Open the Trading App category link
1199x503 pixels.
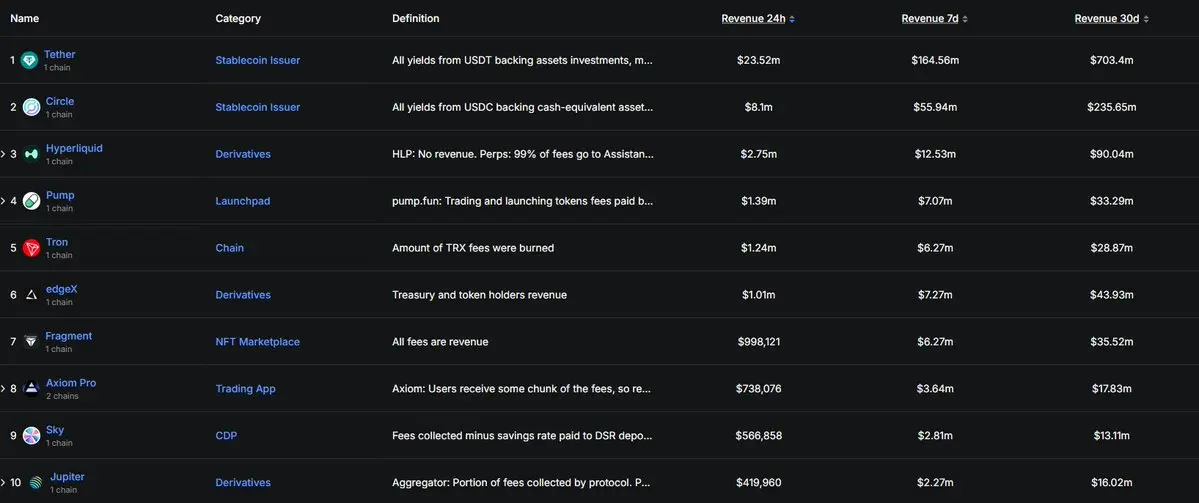pos(245,389)
